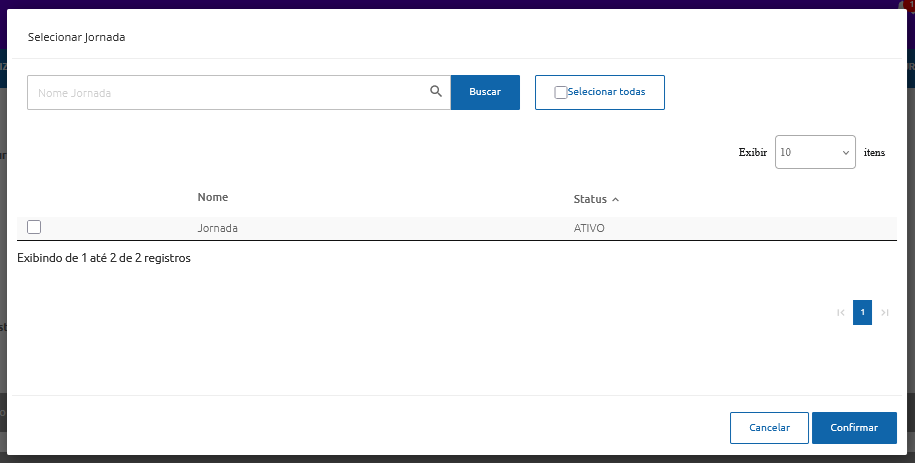Go to the last page arrow
The image size is (915, 463).
(x=884, y=313)
